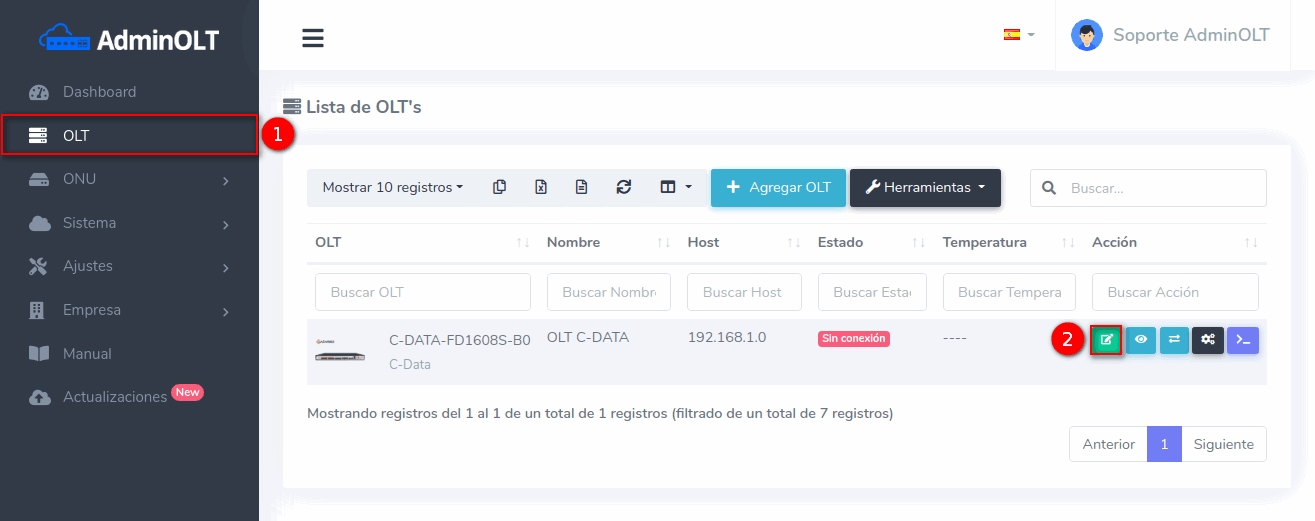Open the column visibility dropdown

pyautogui.click(x=676, y=187)
